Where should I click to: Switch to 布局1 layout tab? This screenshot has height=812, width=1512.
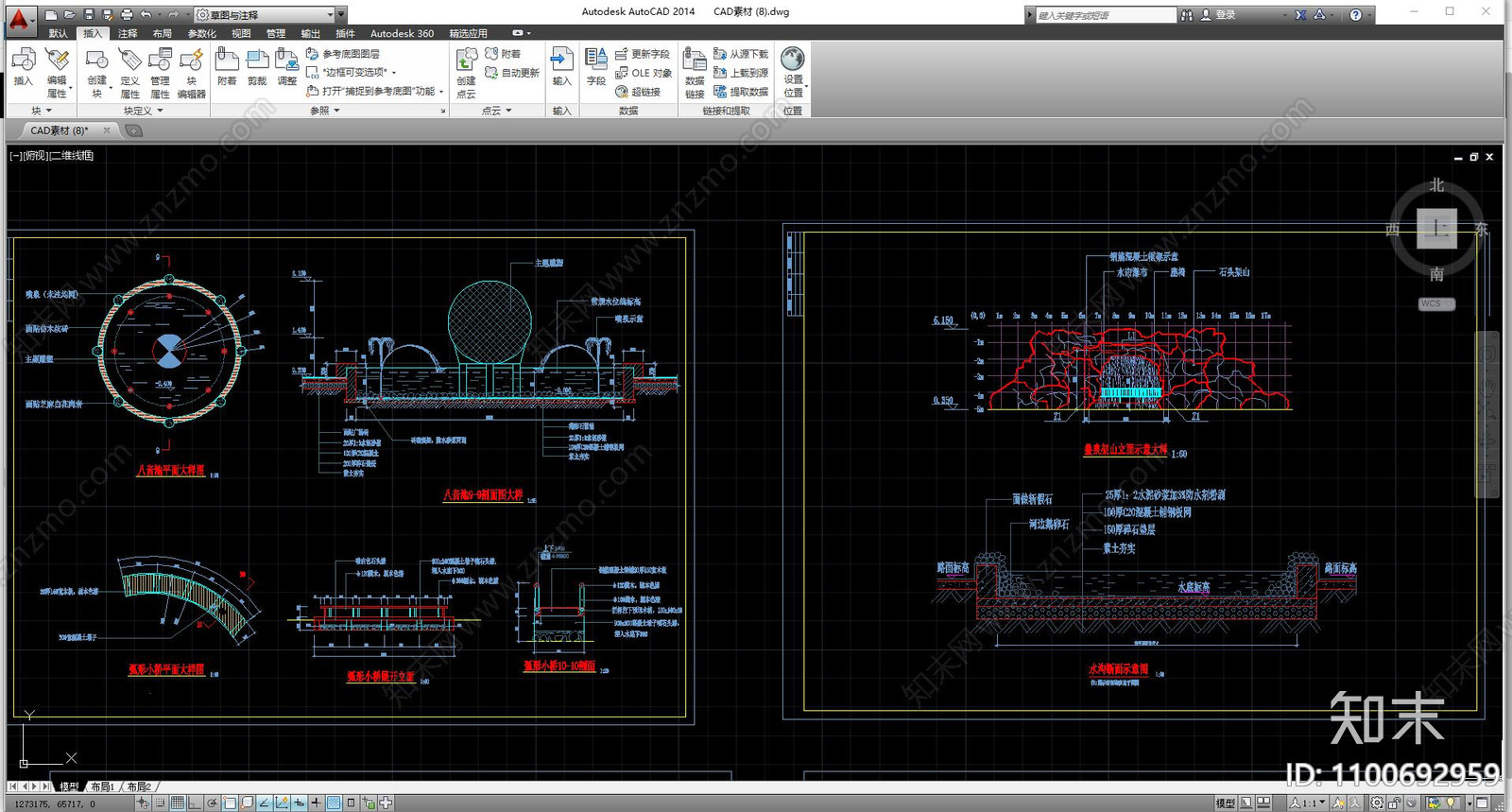tap(102, 786)
